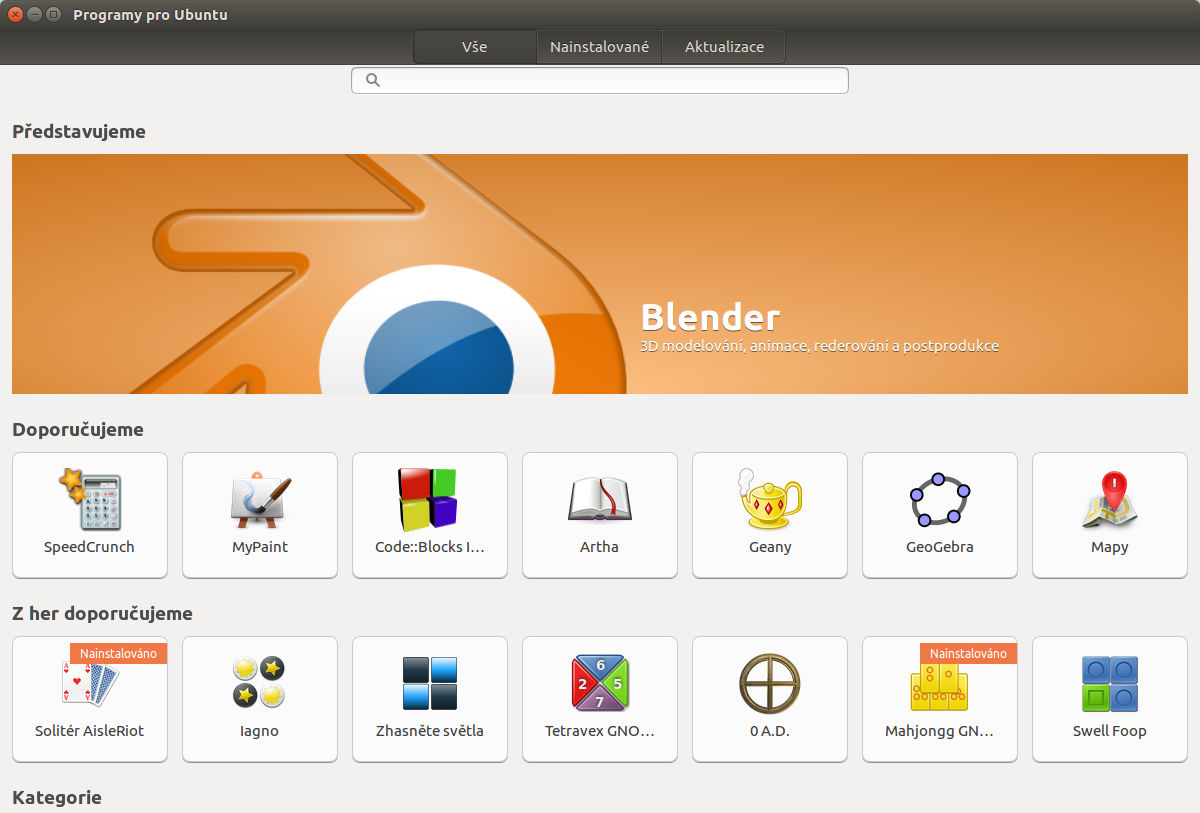Click the Geany label
The width and height of the screenshot is (1200, 813).
pyautogui.click(x=770, y=547)
